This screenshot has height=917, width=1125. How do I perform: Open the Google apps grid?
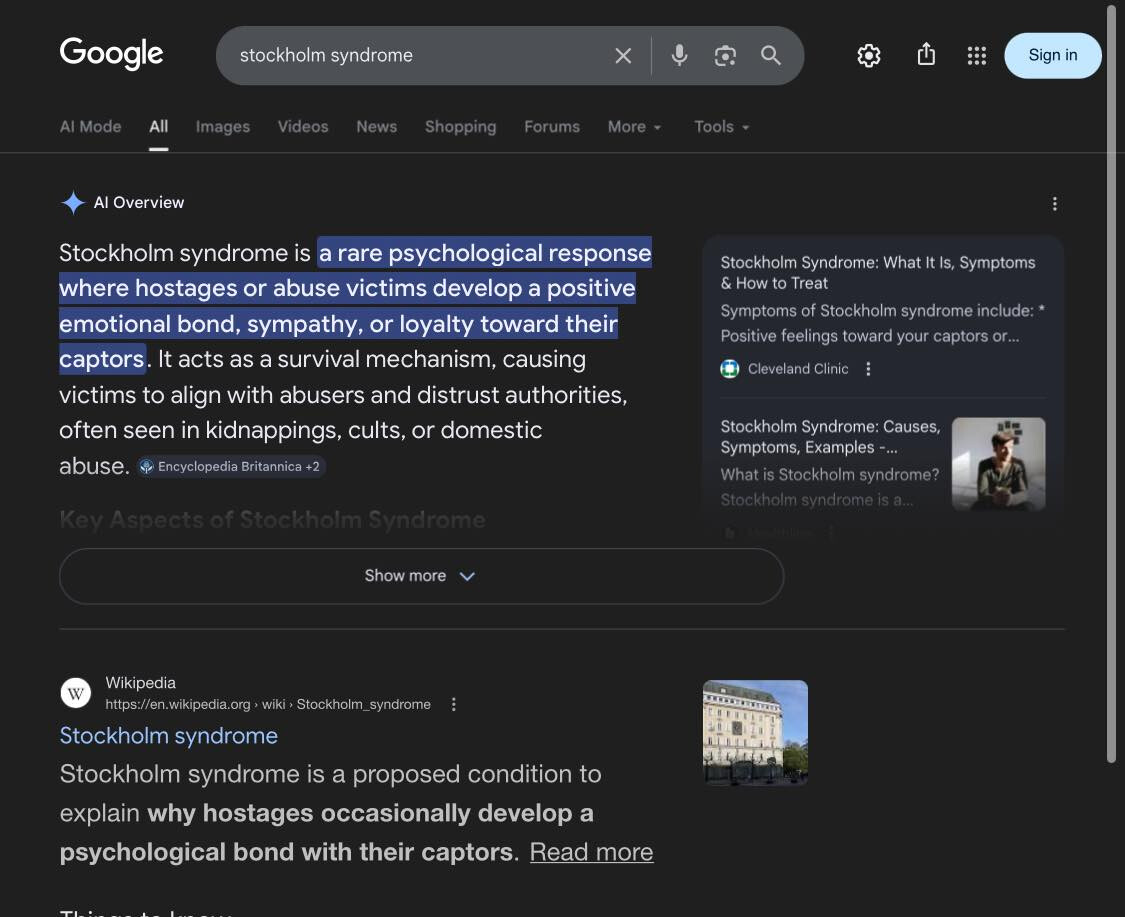pos(977,56)
